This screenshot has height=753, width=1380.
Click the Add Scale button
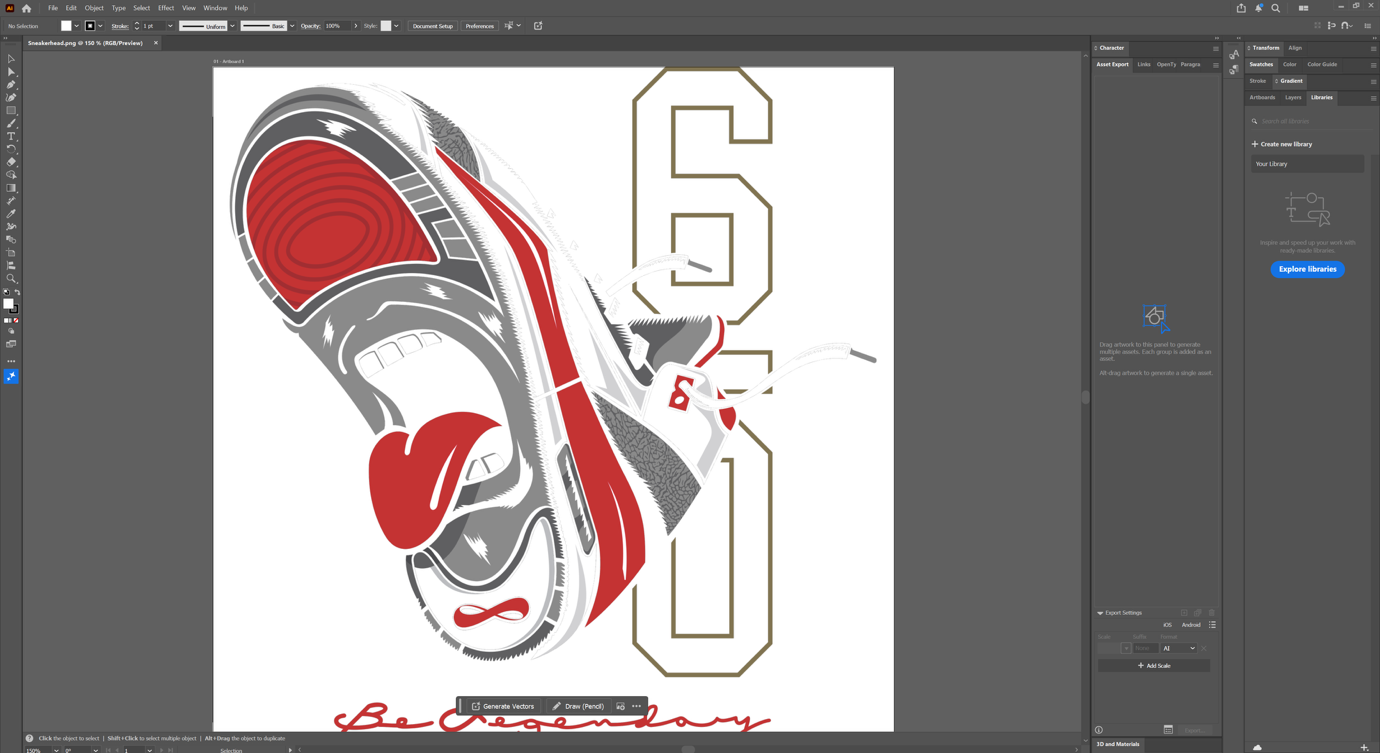tap(1154, 665)
